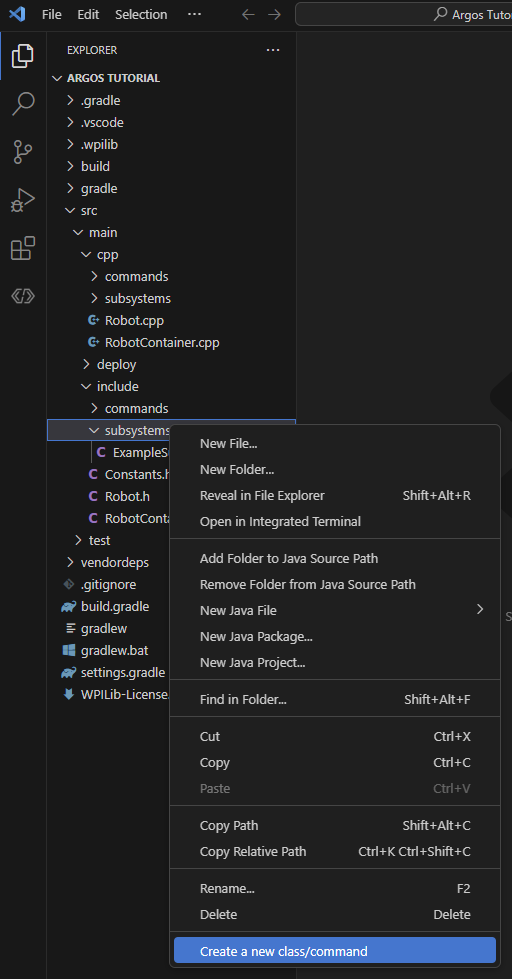Open the Extensions view icon
The width and height of the screenshot is (512, 979).
pyautogui.click(x=23, y=248)
